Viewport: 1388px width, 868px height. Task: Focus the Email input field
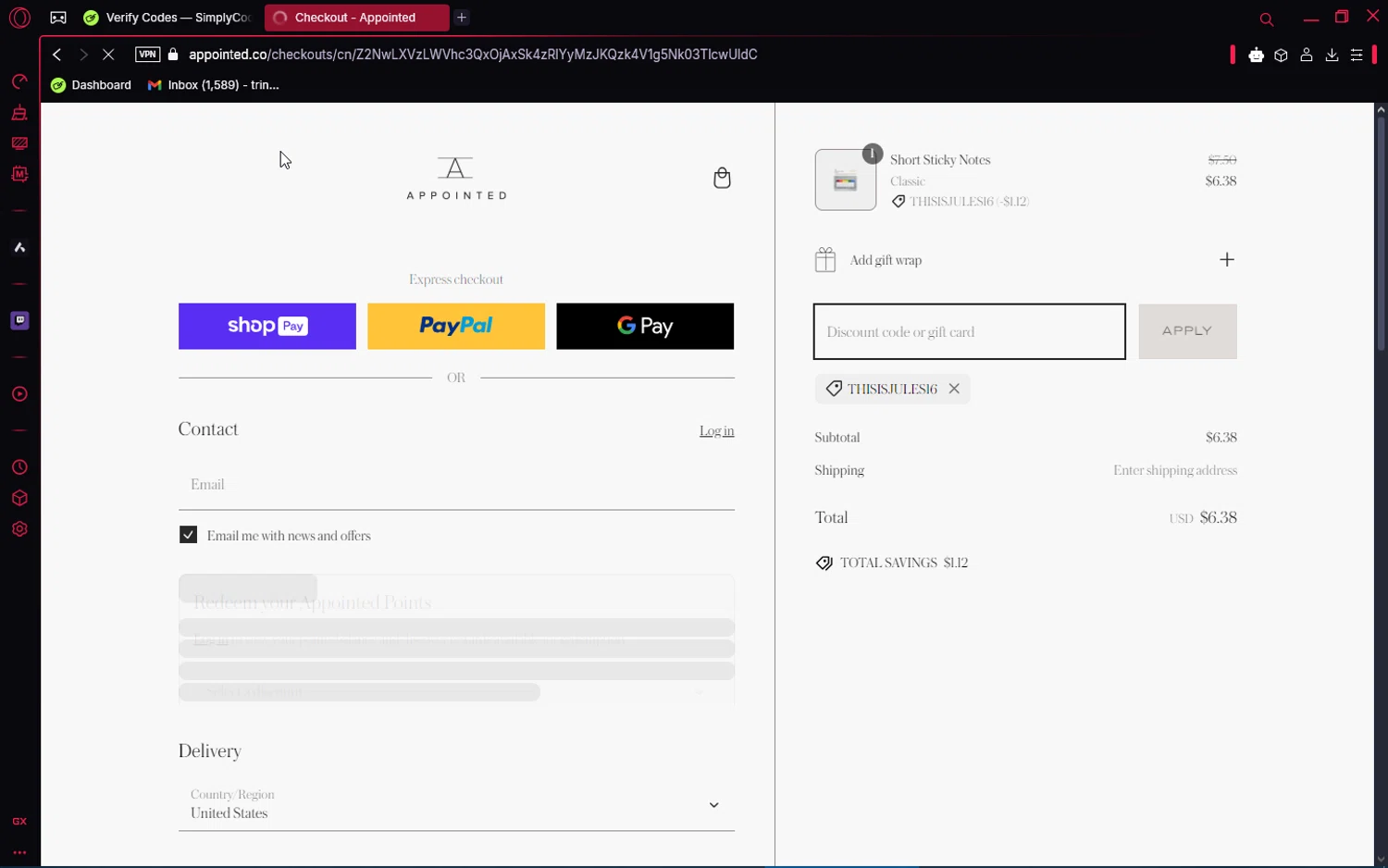[x=456, y=485]
